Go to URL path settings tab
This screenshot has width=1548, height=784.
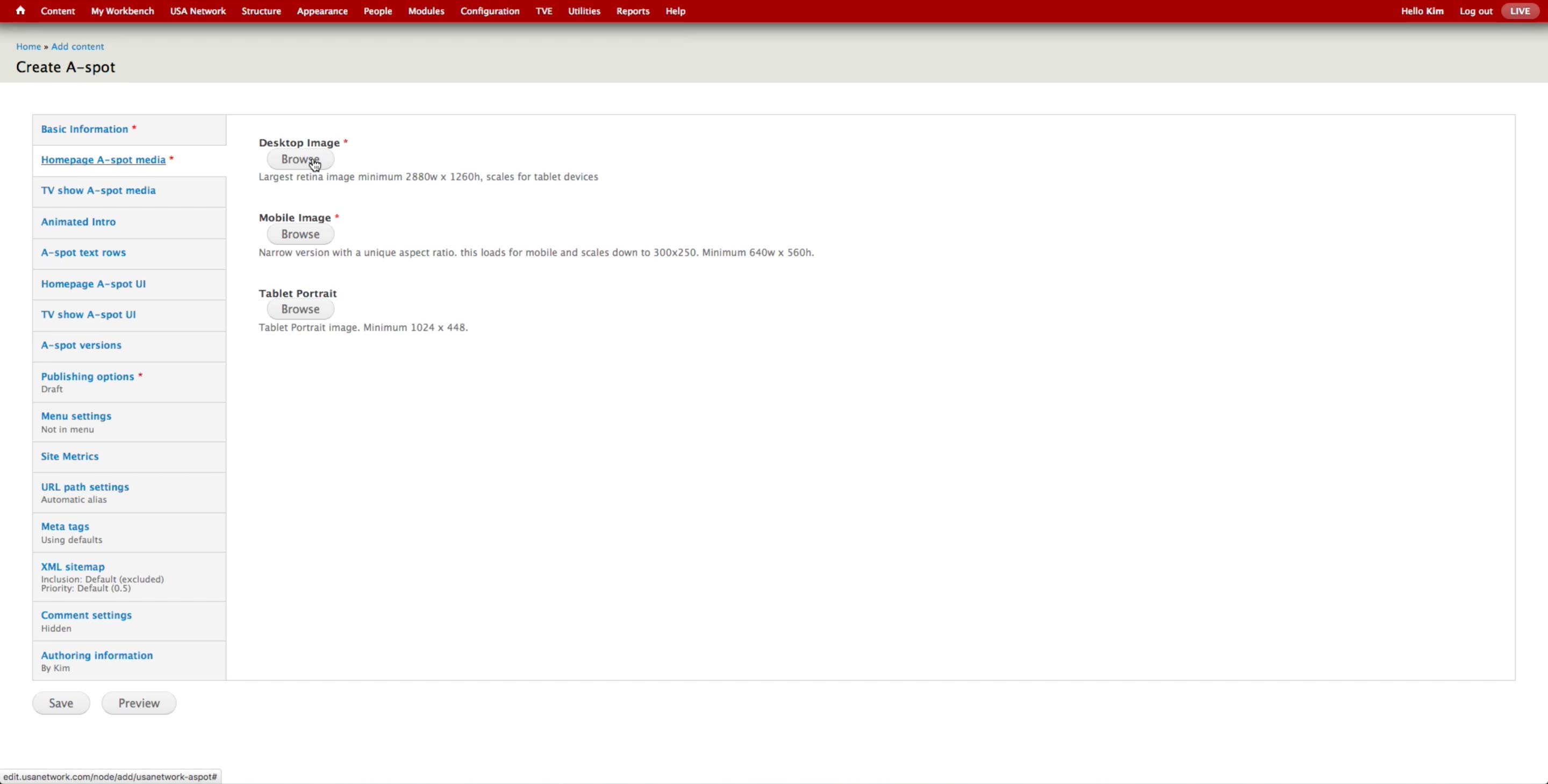(85, 487)
